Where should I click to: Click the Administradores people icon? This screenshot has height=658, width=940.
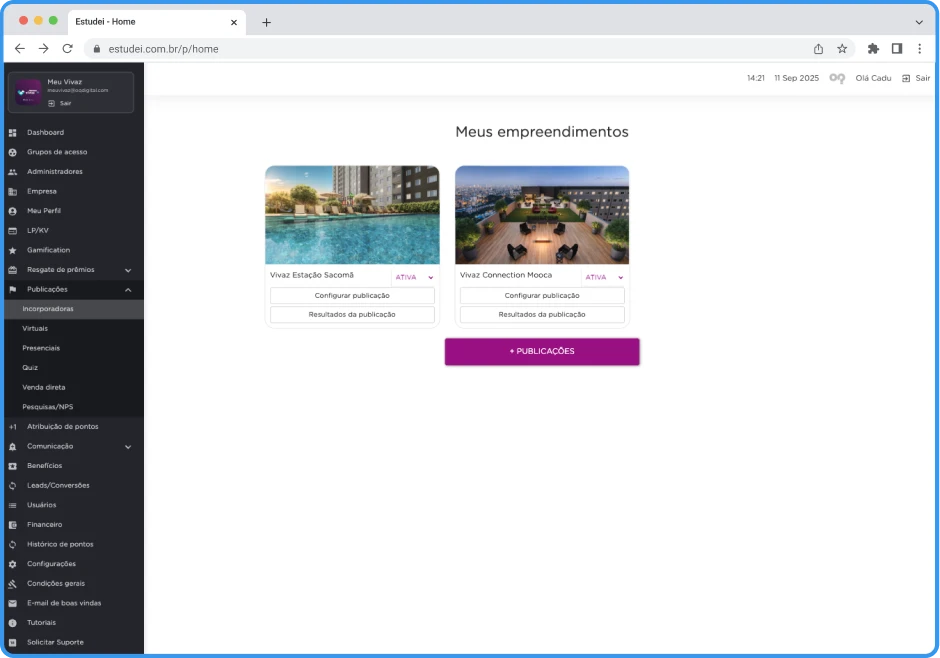point(13,172)
